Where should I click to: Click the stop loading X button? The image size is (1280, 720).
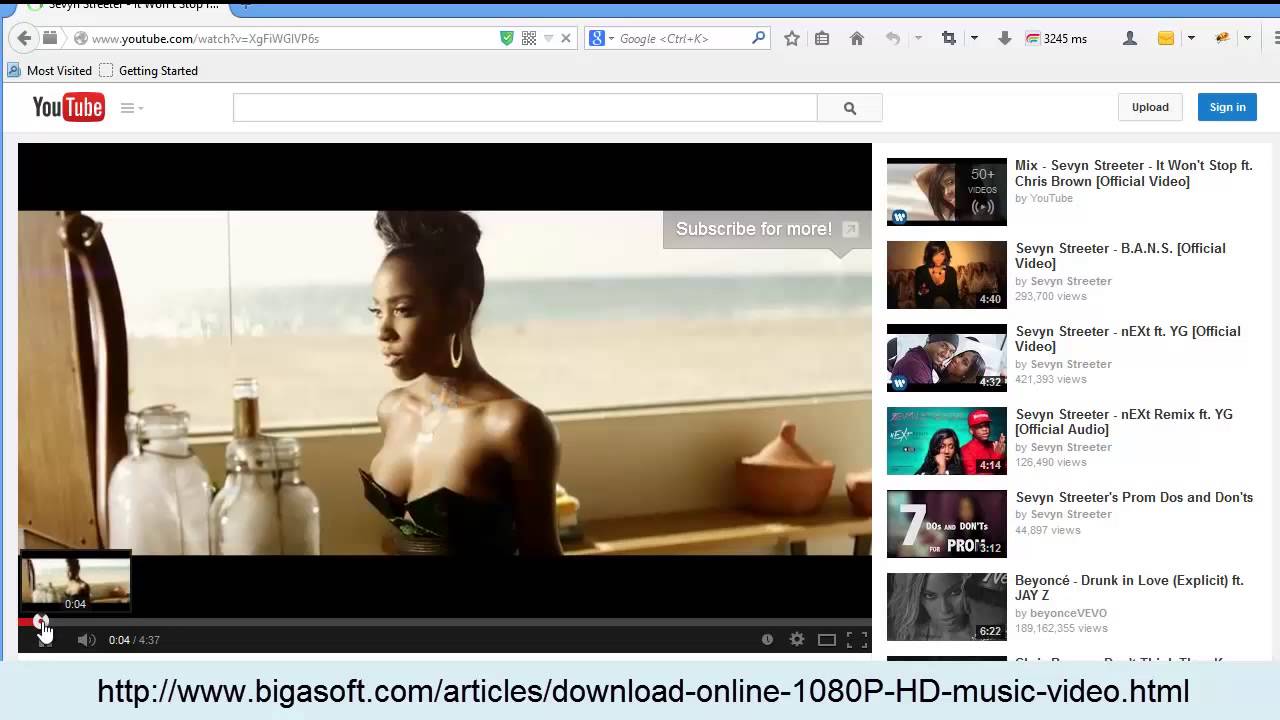point(566,38)
